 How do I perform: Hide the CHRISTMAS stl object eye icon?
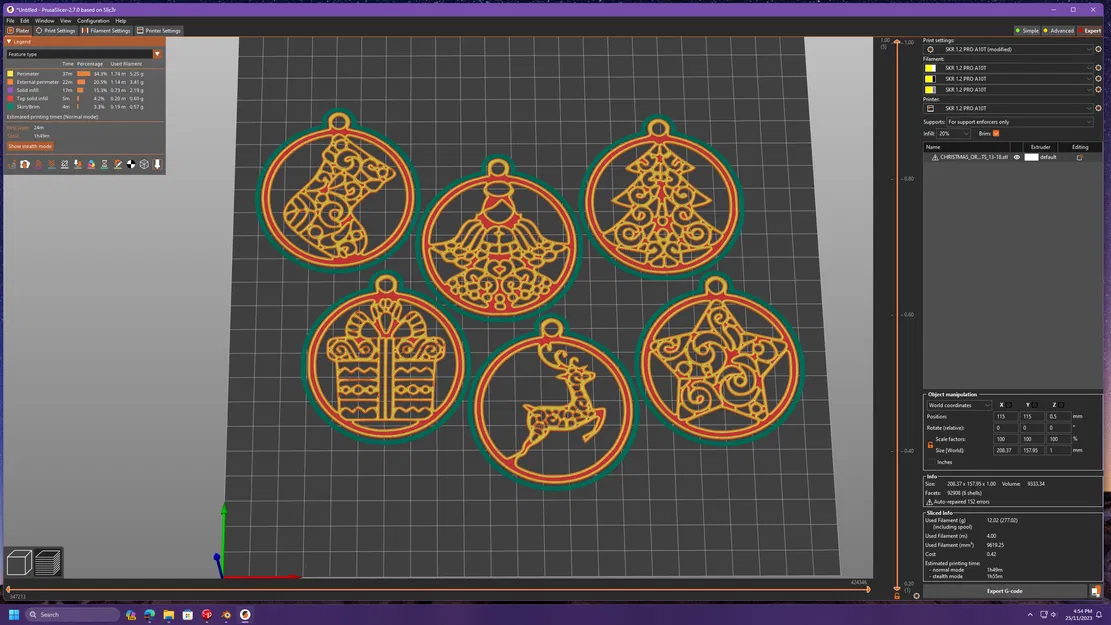1017,157
